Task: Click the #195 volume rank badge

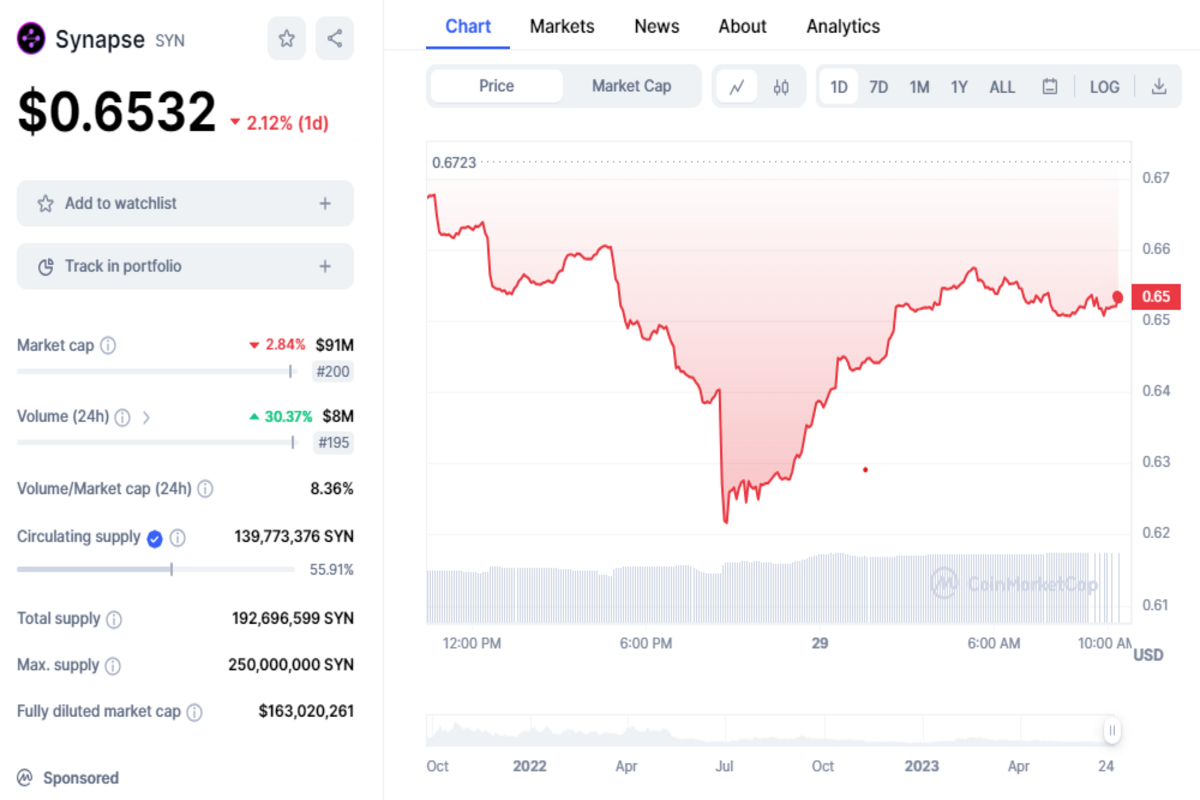Action: click(333, 443)
